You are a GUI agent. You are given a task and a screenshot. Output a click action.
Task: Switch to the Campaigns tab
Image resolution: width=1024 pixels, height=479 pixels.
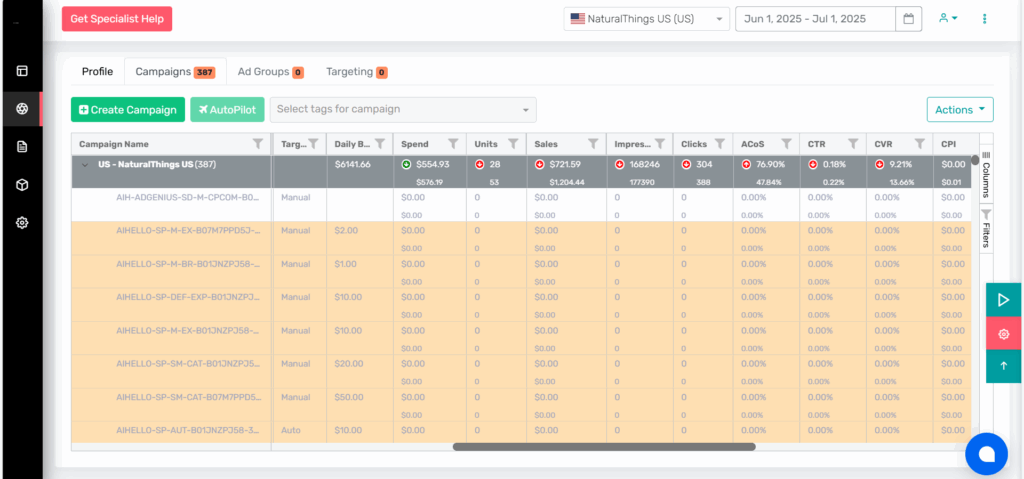tap(175, 72)
